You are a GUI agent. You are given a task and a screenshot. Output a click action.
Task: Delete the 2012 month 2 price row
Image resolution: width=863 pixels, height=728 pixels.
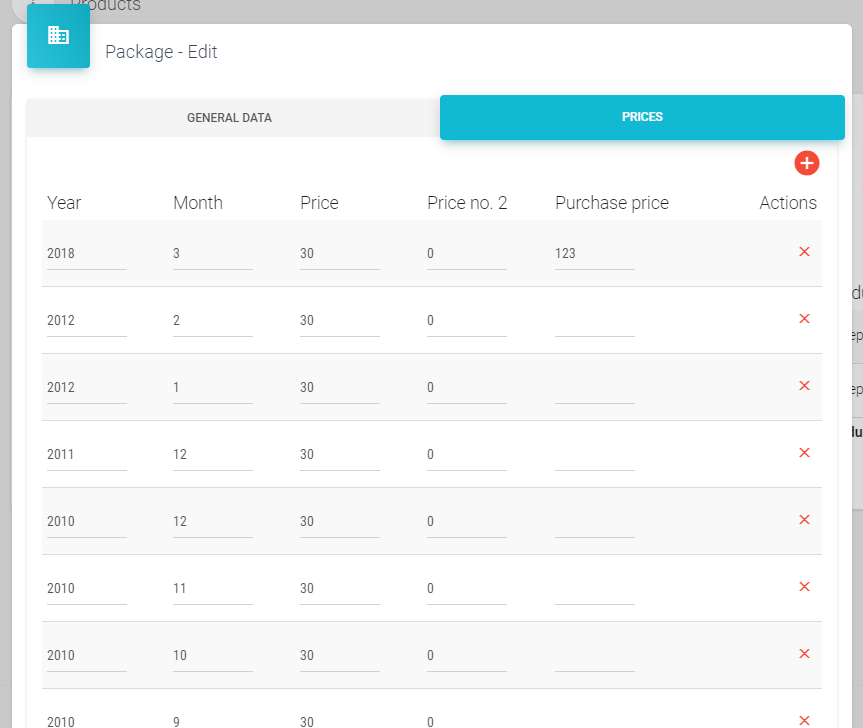804,319
